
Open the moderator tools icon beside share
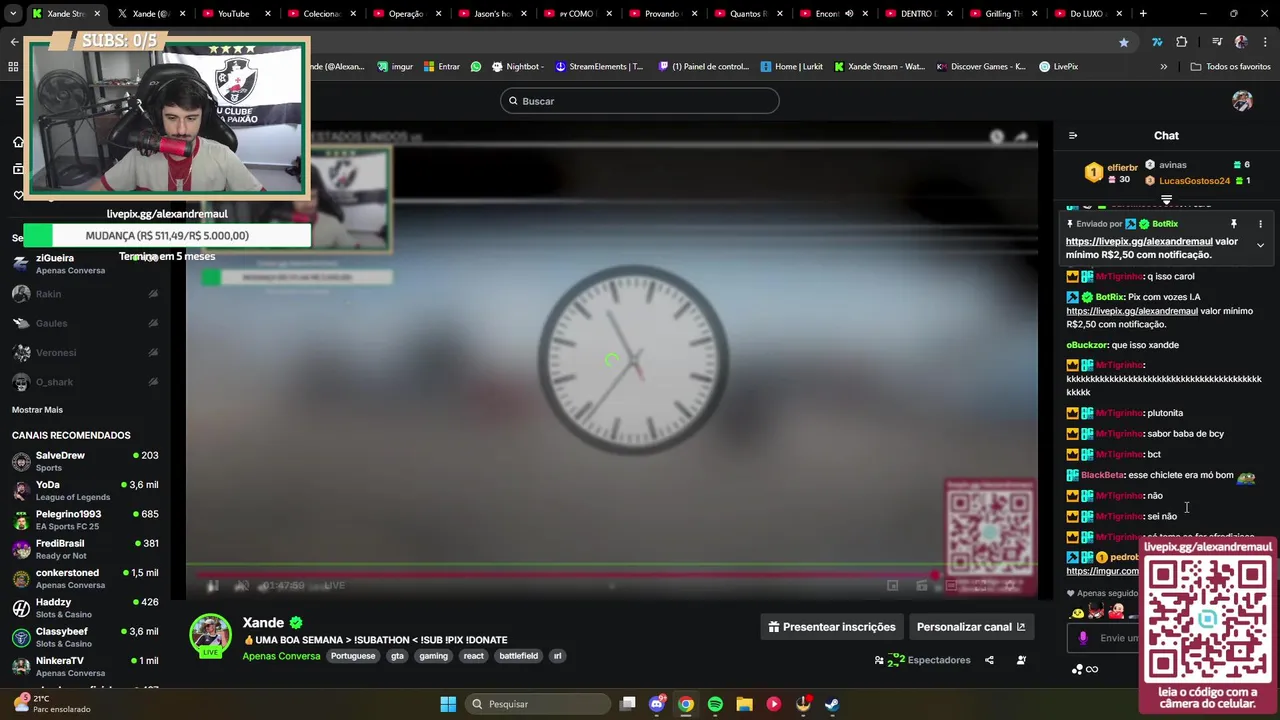point(1021,660)
